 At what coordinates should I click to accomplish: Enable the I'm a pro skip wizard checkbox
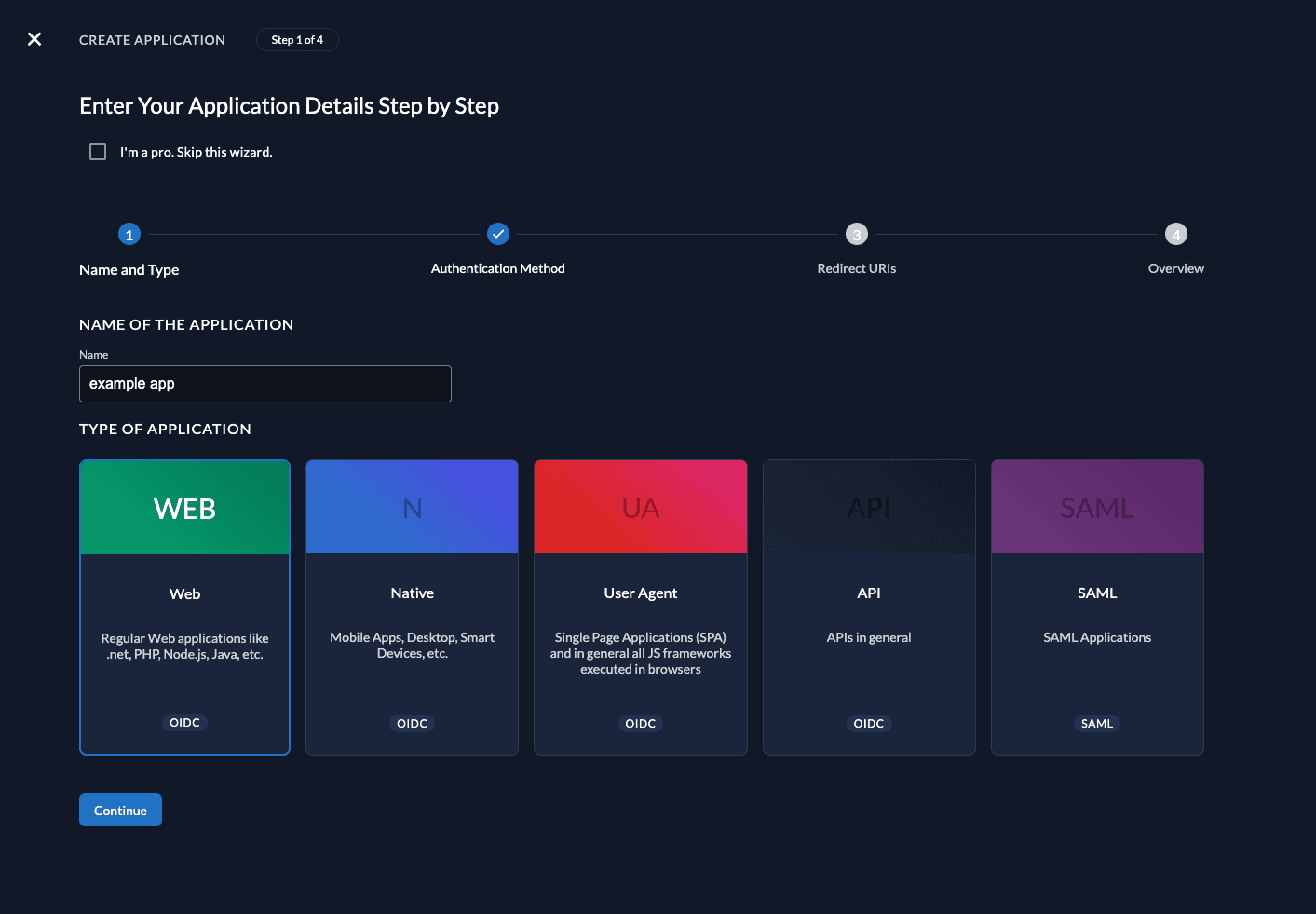(98, 151)
